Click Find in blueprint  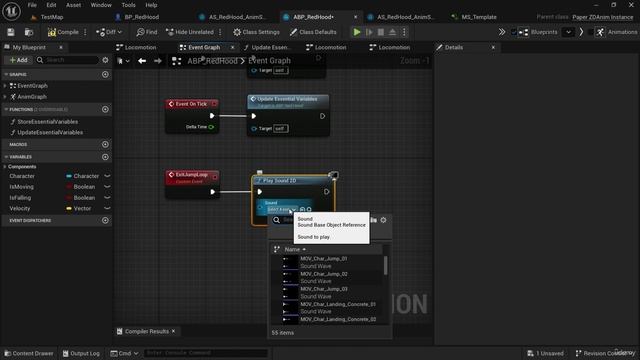147,32
